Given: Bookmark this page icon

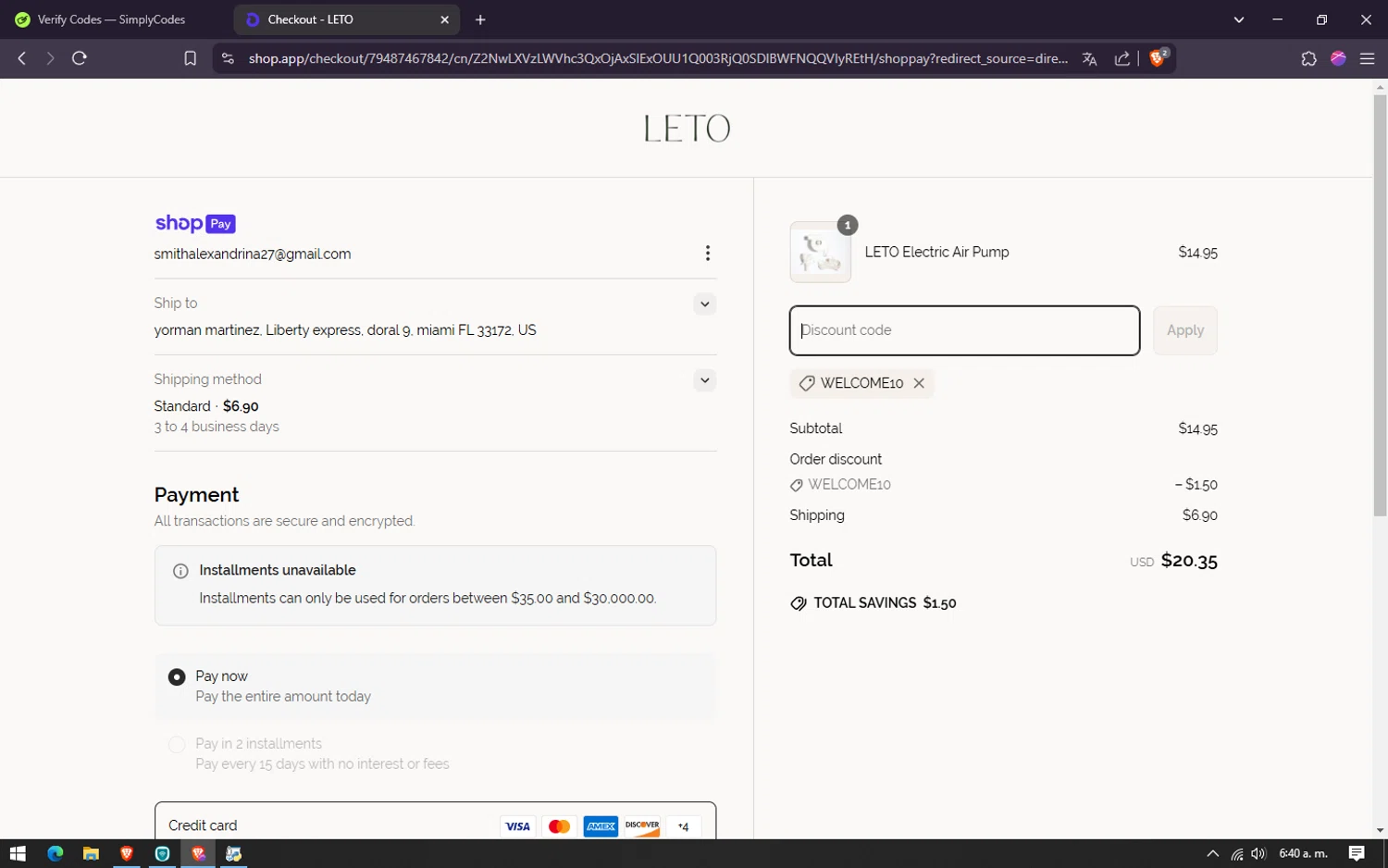Looking at the screenshot, I should [x=190, y=58].
